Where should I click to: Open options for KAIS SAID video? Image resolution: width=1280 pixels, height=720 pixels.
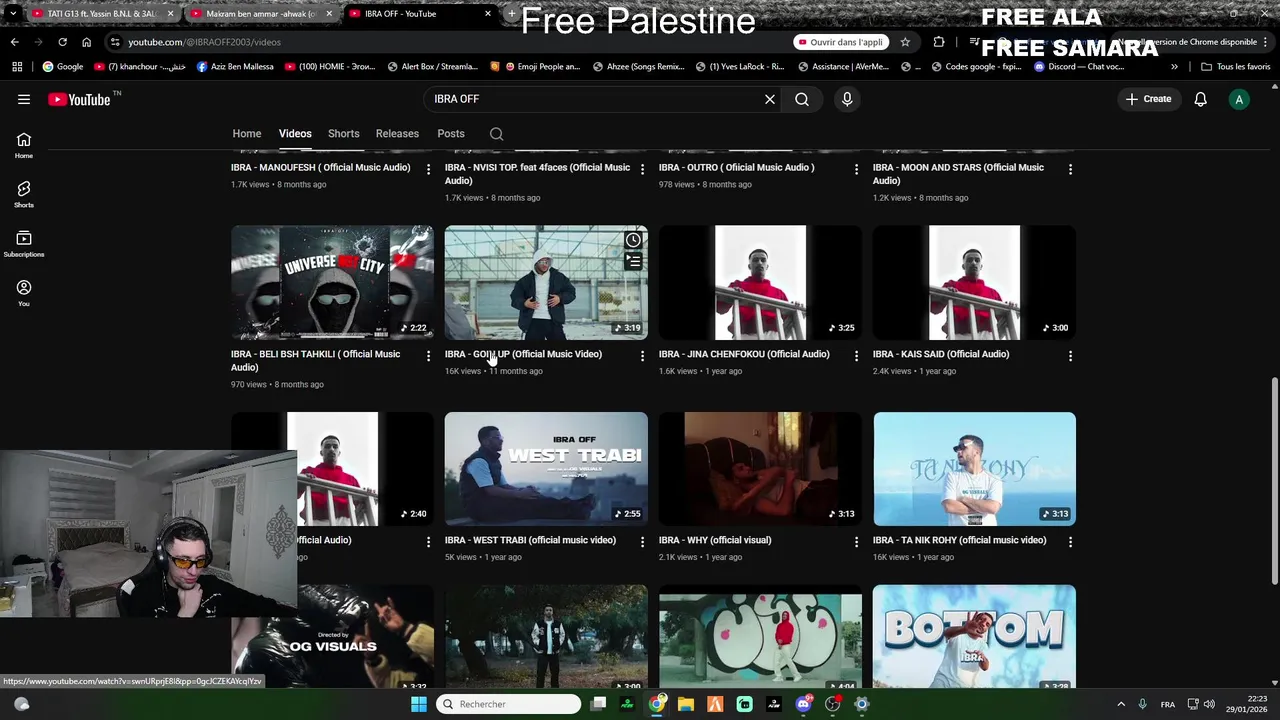coord(1070,356)
